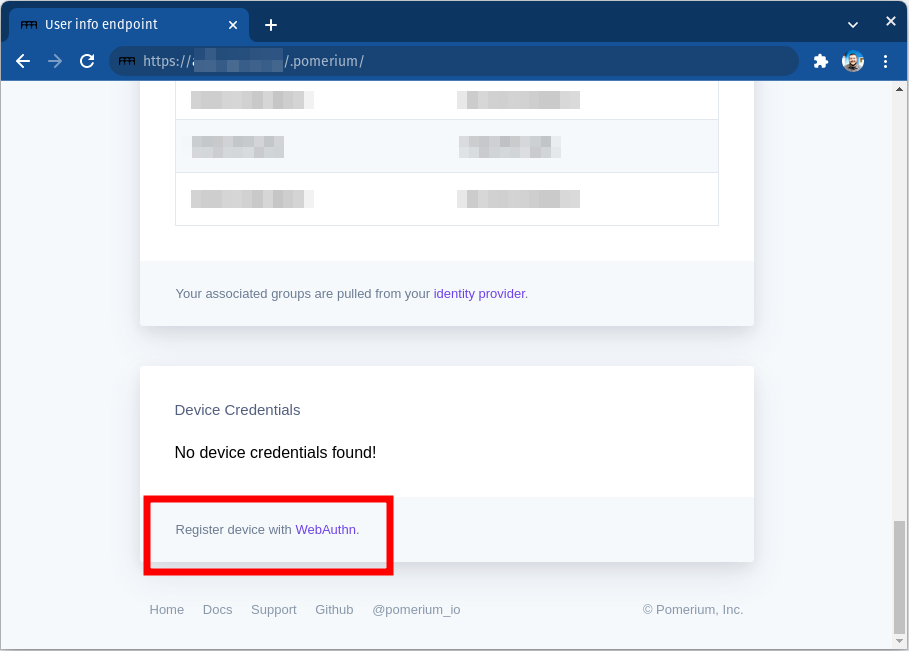The width and height of the screenshot is (909, 651).
Task: Open the identity provider link
Action: coord(479,293)
